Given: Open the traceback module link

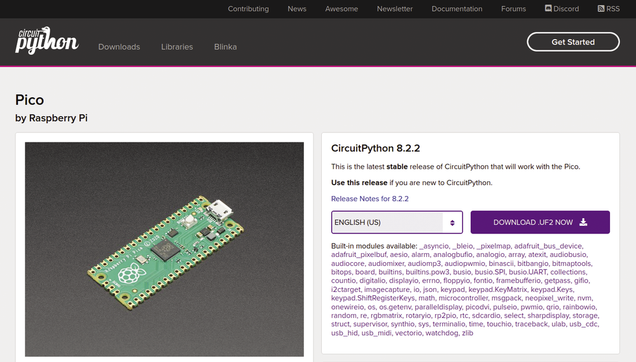Looking at the screenshot, I should (531, 324).
